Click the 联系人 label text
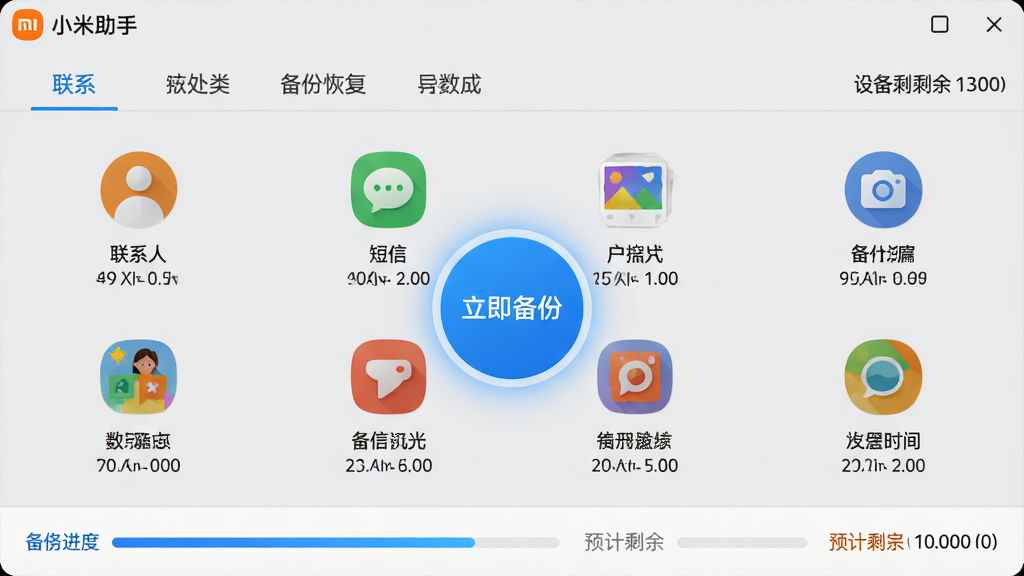 pyautogui.click(x=138, y=254)
